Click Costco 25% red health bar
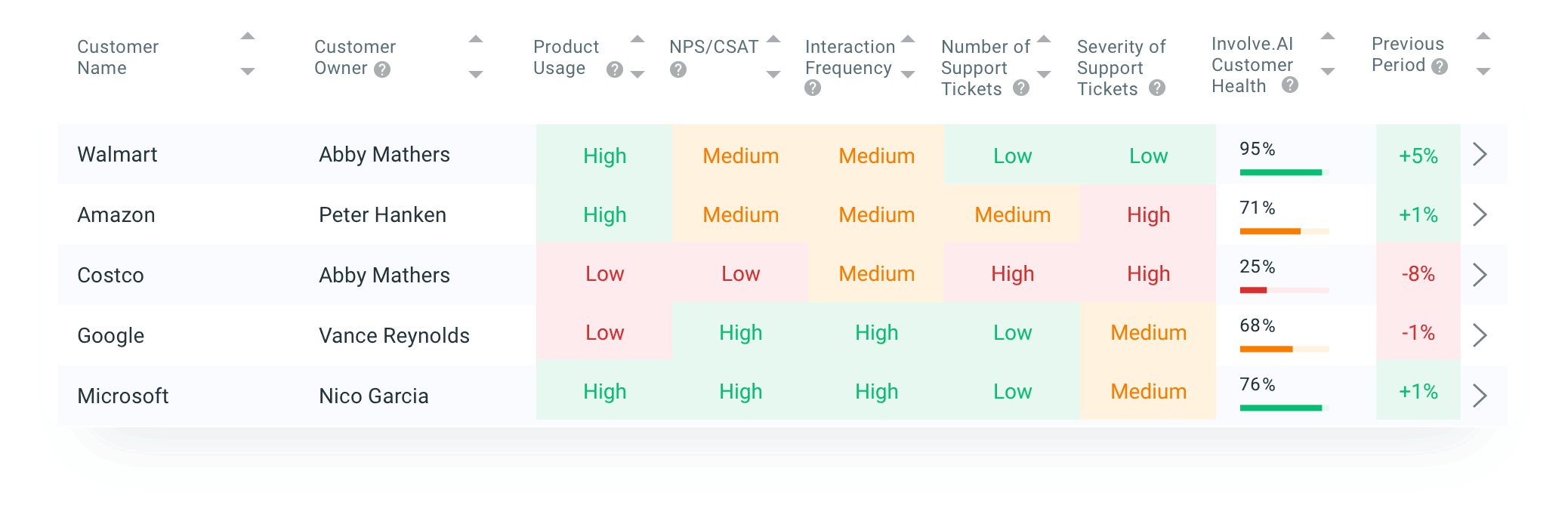1568x527 pixels. [1284, 290]
